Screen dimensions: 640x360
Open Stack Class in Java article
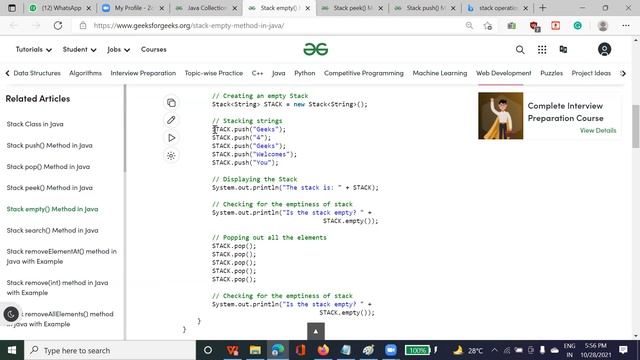[35, 124]
